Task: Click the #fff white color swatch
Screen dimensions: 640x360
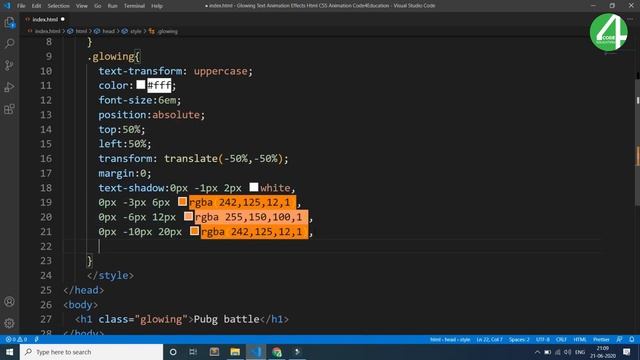Action: pos(141,84)
